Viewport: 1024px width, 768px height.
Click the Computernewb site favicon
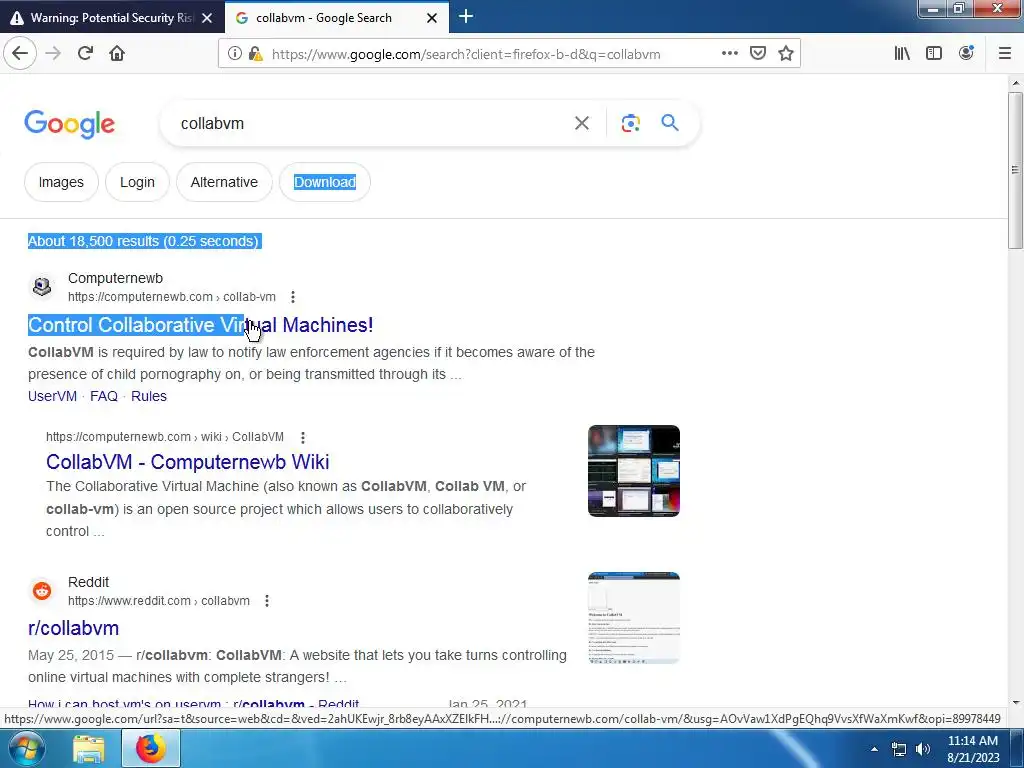tap(42, 286)
